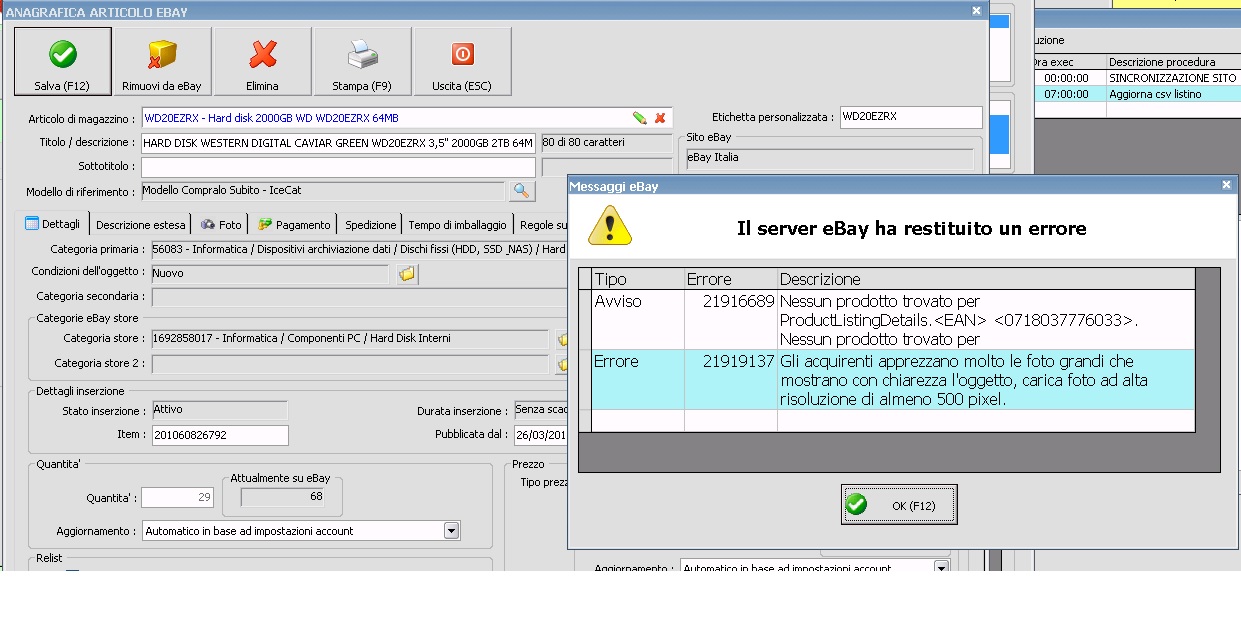Close the Messaggi eBay dialog

pyautogui.click(x=1227, y=185)
